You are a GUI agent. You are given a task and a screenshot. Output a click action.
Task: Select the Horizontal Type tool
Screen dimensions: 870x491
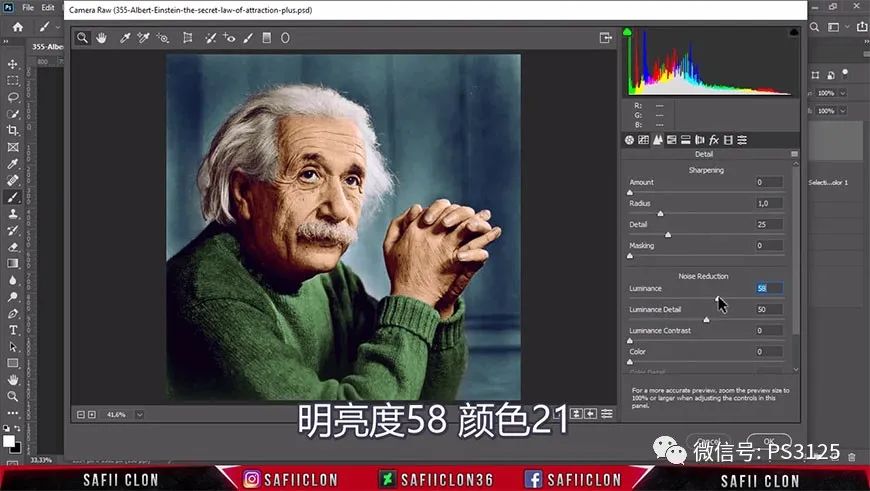(x=12, y=330)
